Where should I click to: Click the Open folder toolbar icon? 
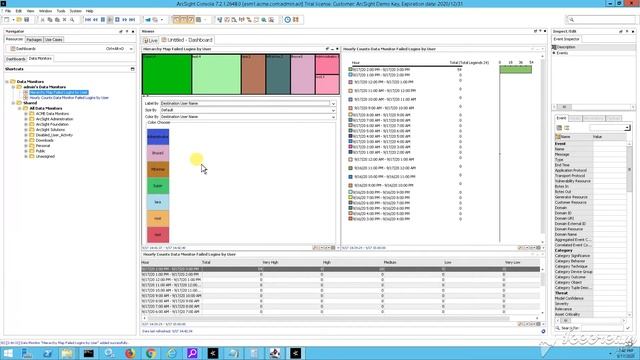coord(19,20)
